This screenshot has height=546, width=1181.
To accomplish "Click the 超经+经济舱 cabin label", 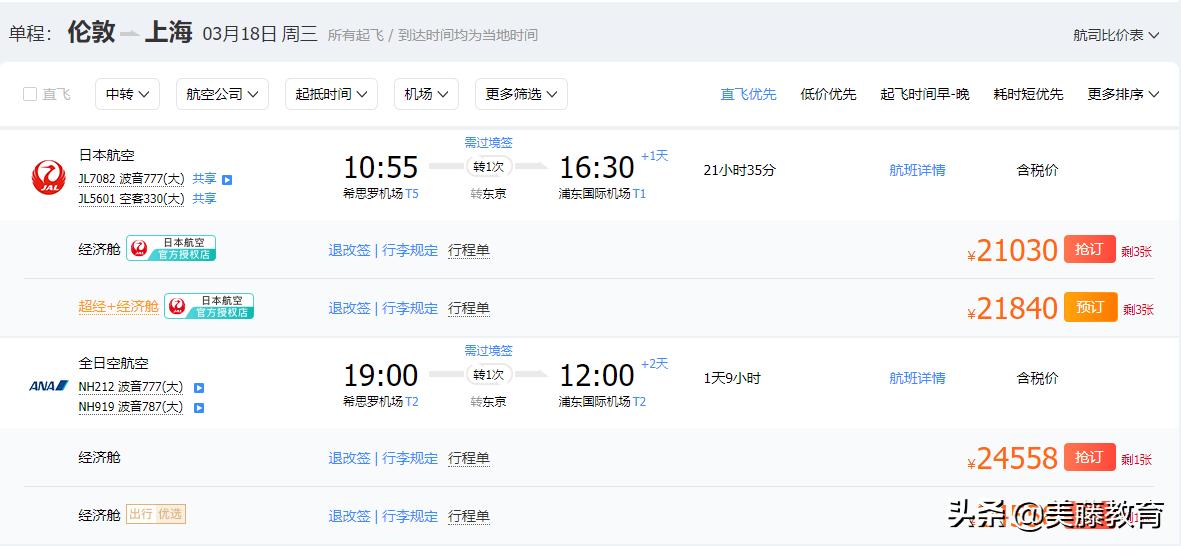I will coord(118,307).
